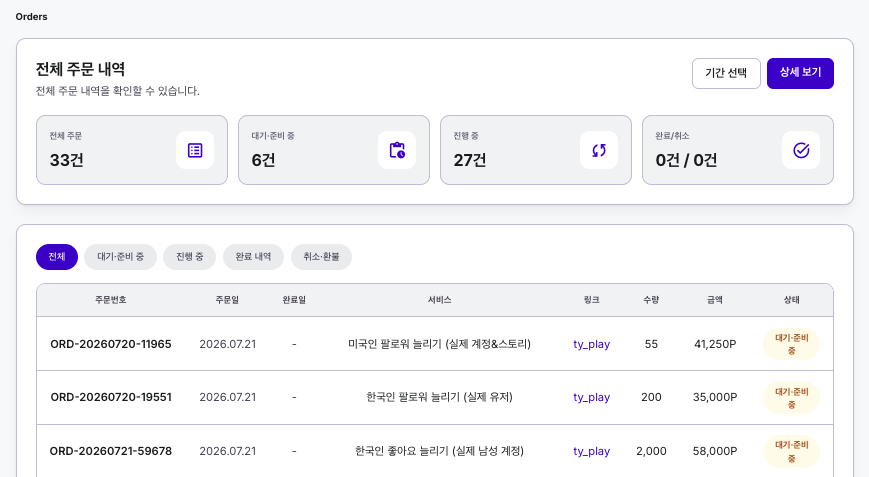This screenshot has height=477, width=869.
Task: Click the list icon in 전체 주문 card
Action: tap(195, 150)
